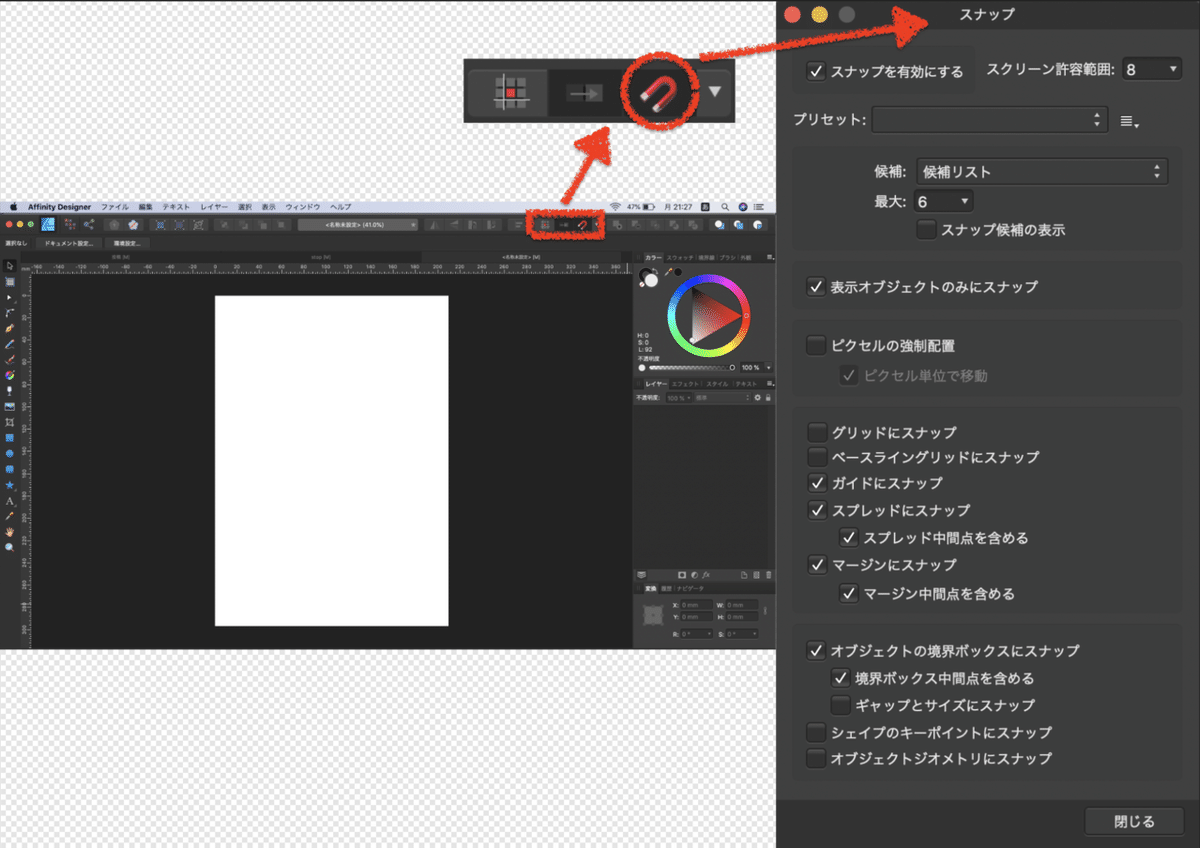Open snapping dropdown arrow in enlarged callout

715,92
